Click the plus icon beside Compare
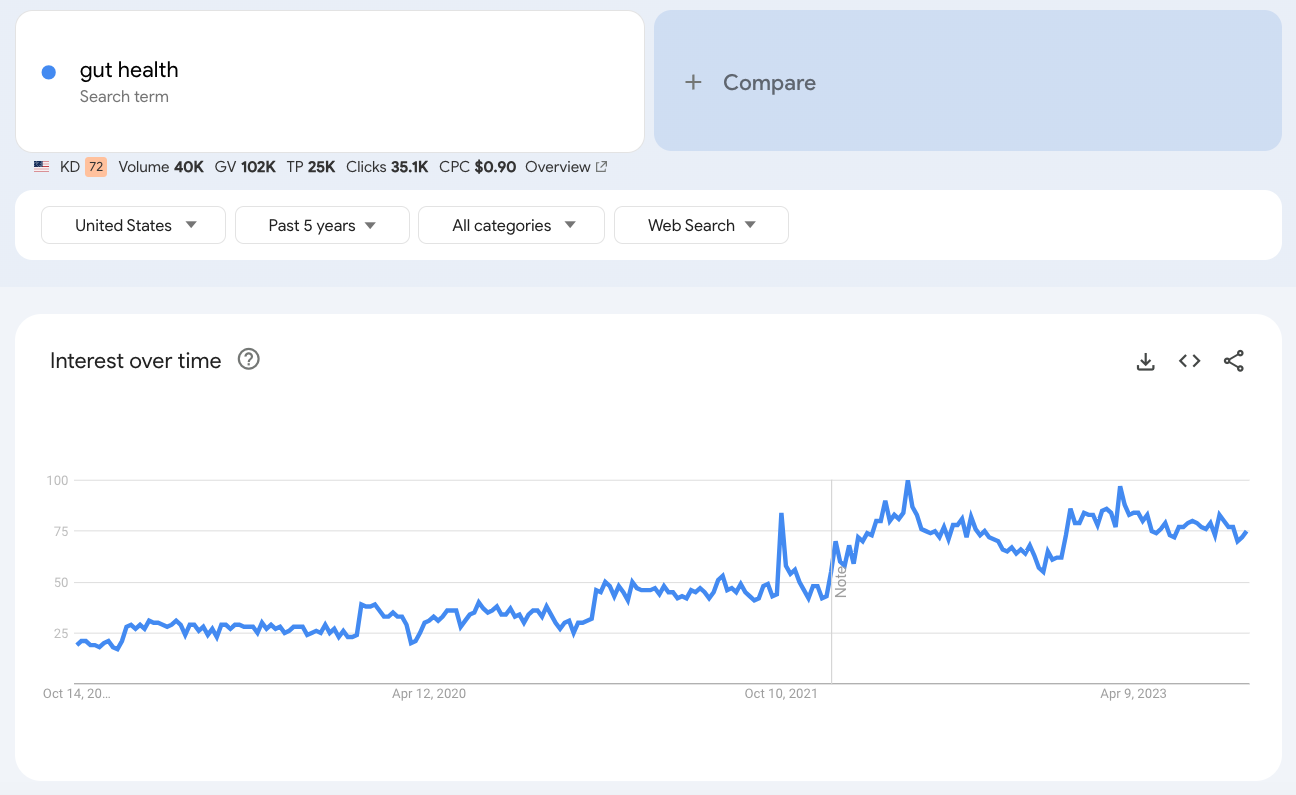 [693, 82]
